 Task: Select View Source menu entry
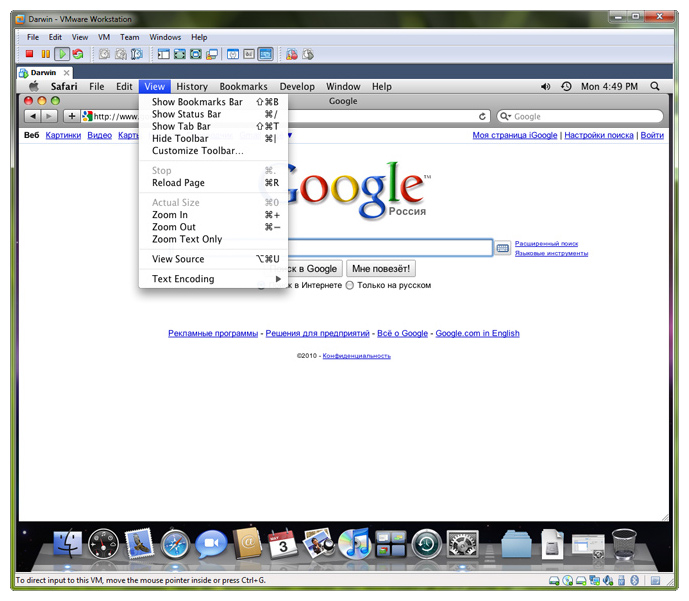pos(178,259)
